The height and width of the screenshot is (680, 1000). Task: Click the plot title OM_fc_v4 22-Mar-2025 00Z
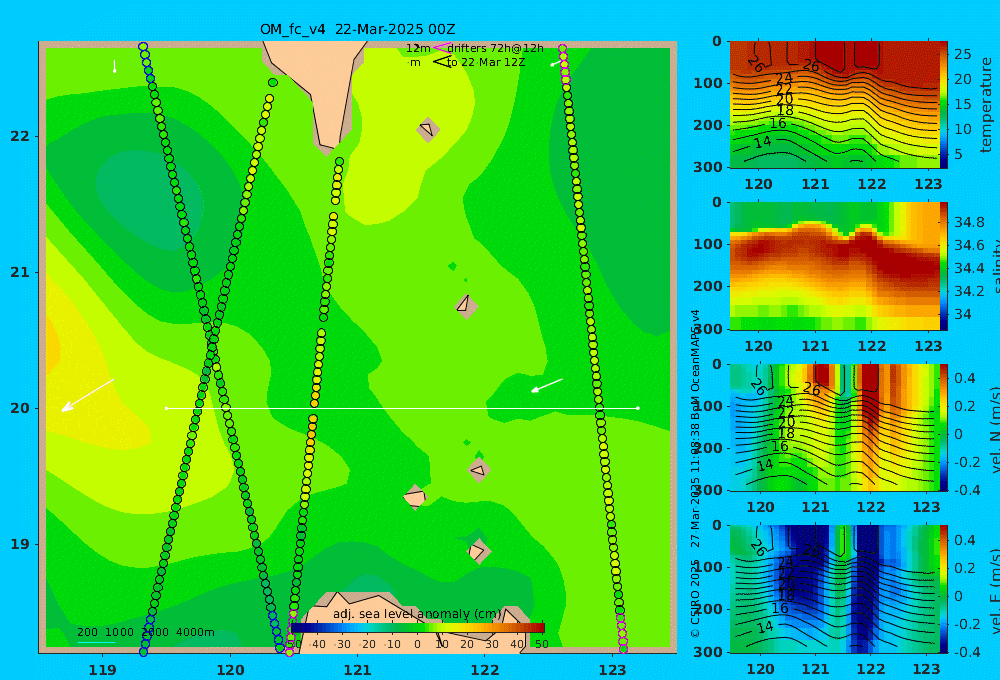point(357,29)
